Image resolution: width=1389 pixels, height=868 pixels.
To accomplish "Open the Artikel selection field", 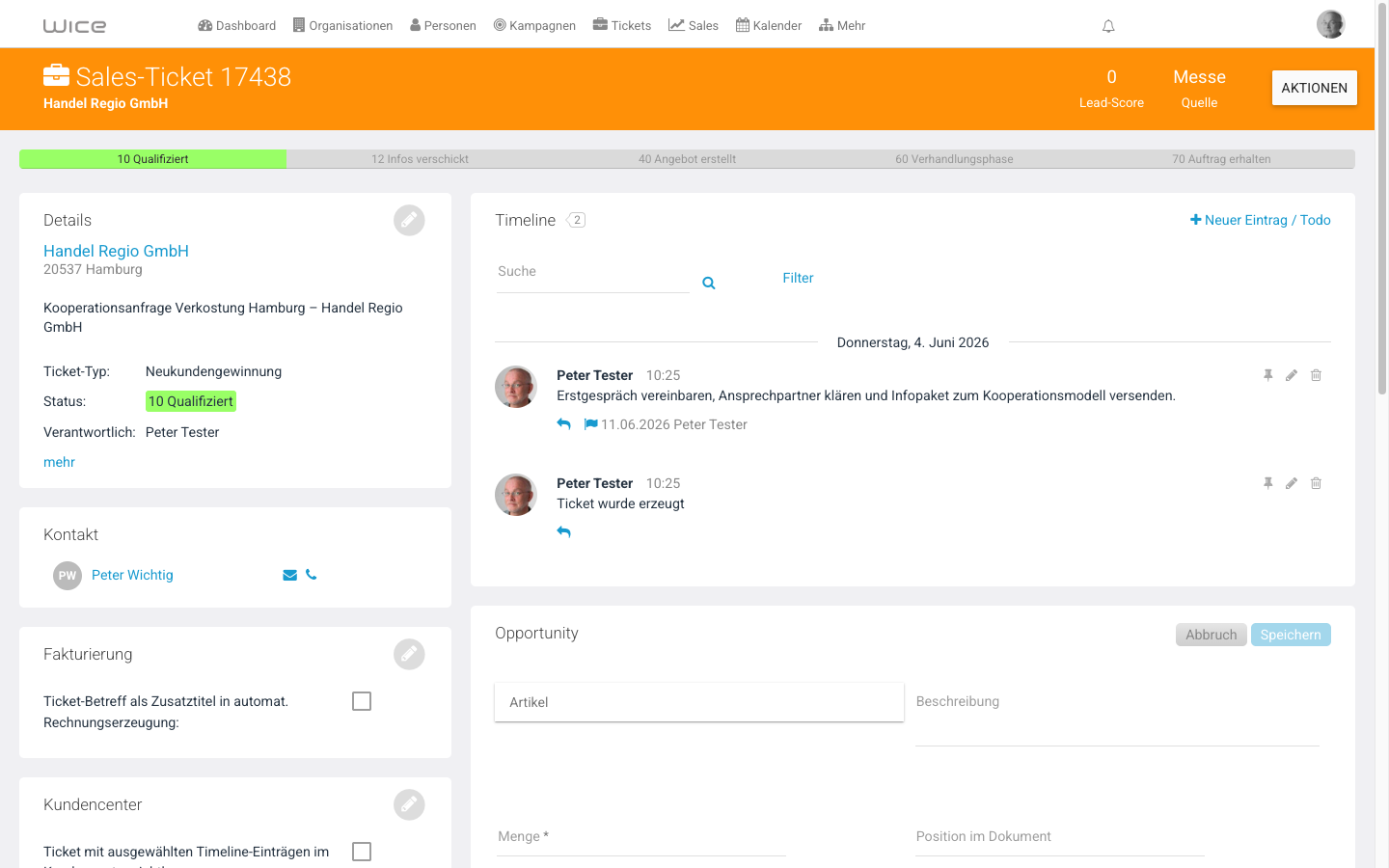I will [699, 702].
